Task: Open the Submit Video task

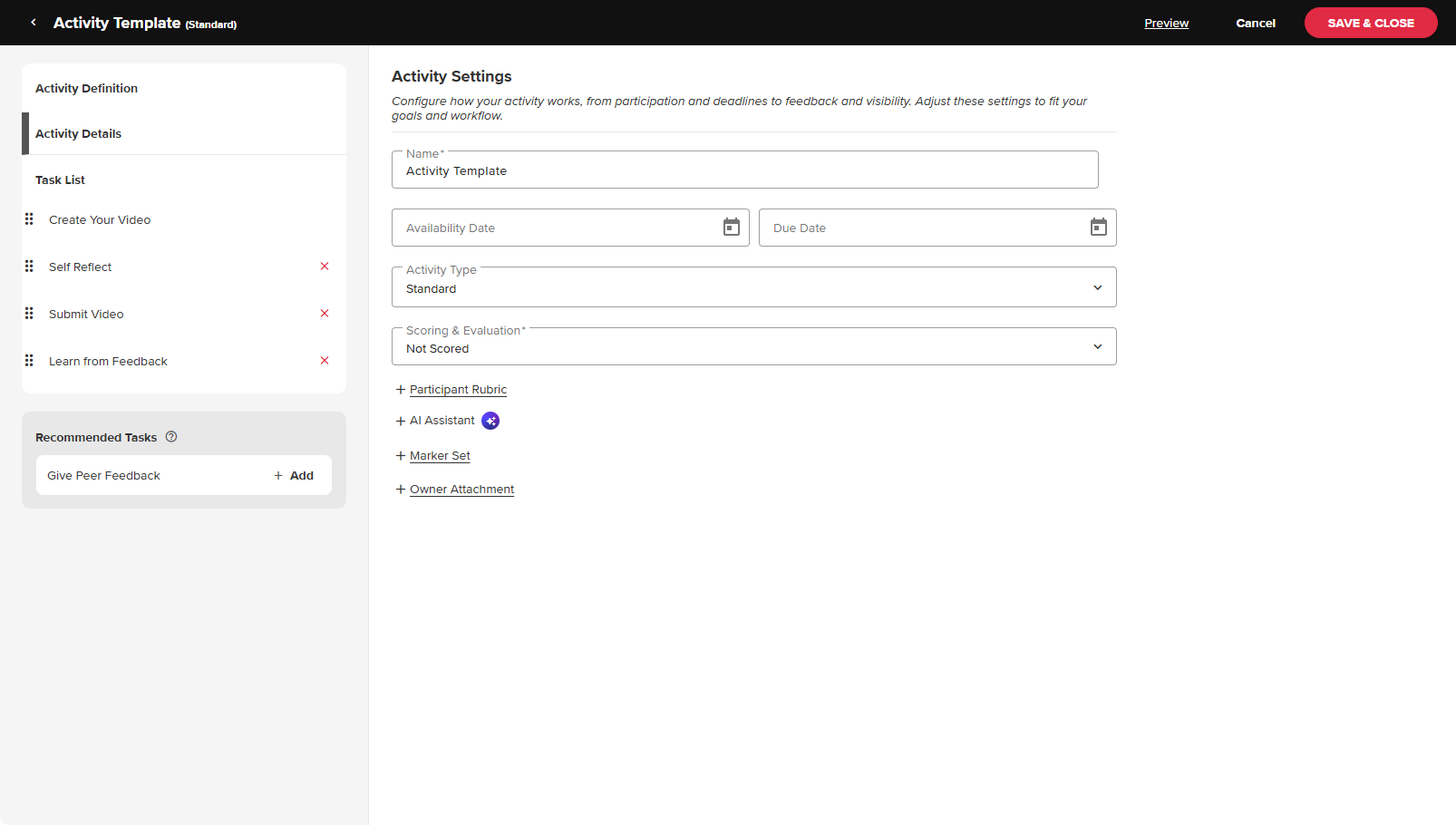Action: coord(86,315)
